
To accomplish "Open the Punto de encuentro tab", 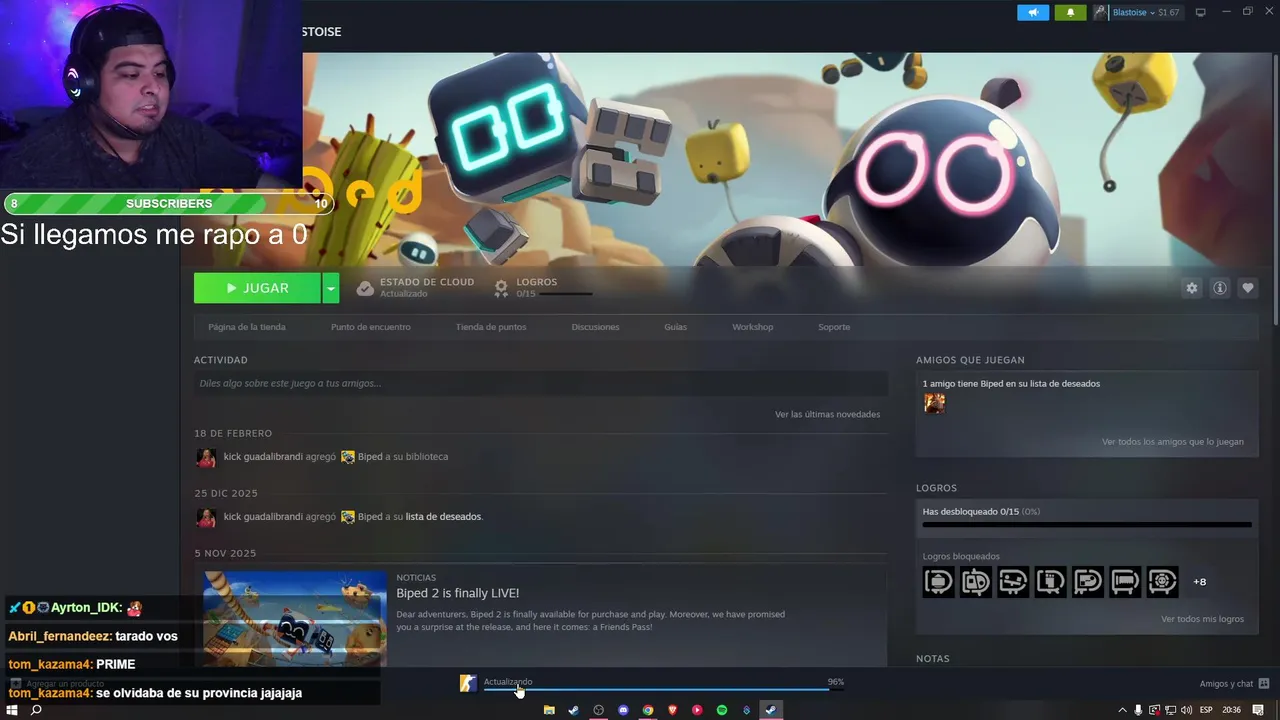I will click(371, 327).
